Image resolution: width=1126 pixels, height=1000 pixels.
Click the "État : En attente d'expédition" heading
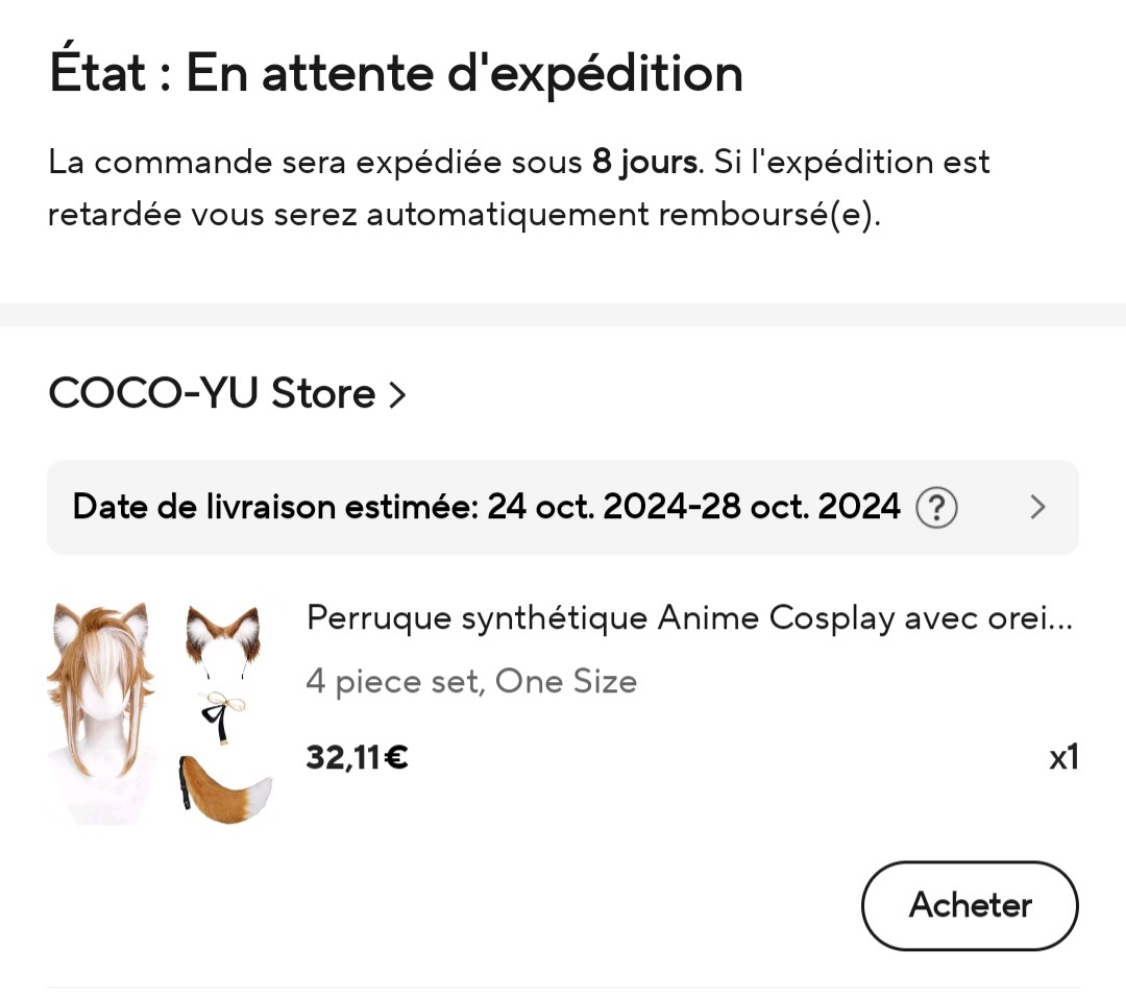[x=396, y=73]
